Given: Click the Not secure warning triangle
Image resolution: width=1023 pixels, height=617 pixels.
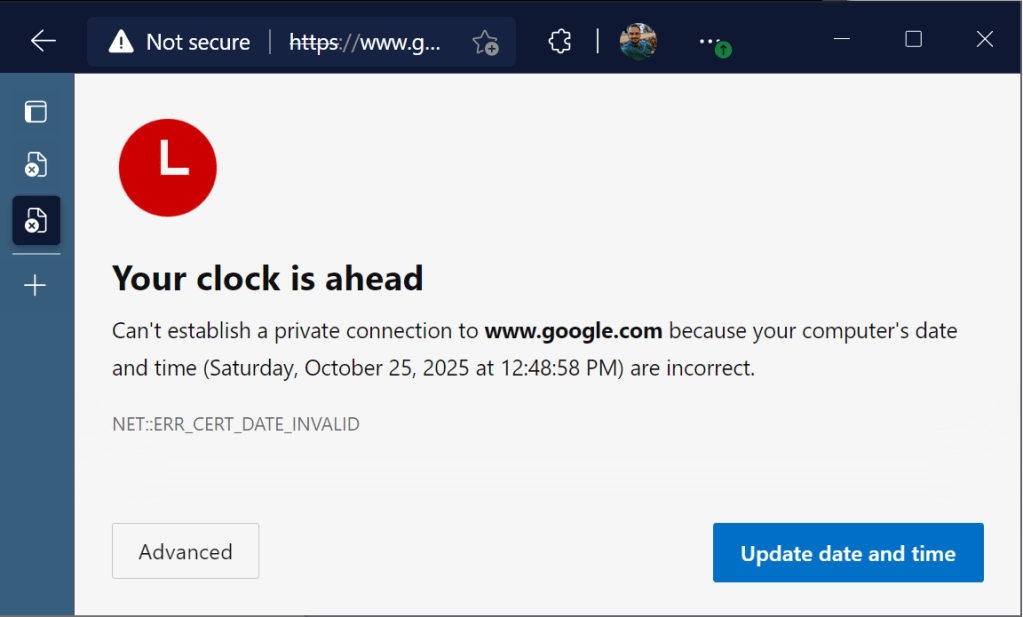Looking at the screenshot, I should point(121,42).
